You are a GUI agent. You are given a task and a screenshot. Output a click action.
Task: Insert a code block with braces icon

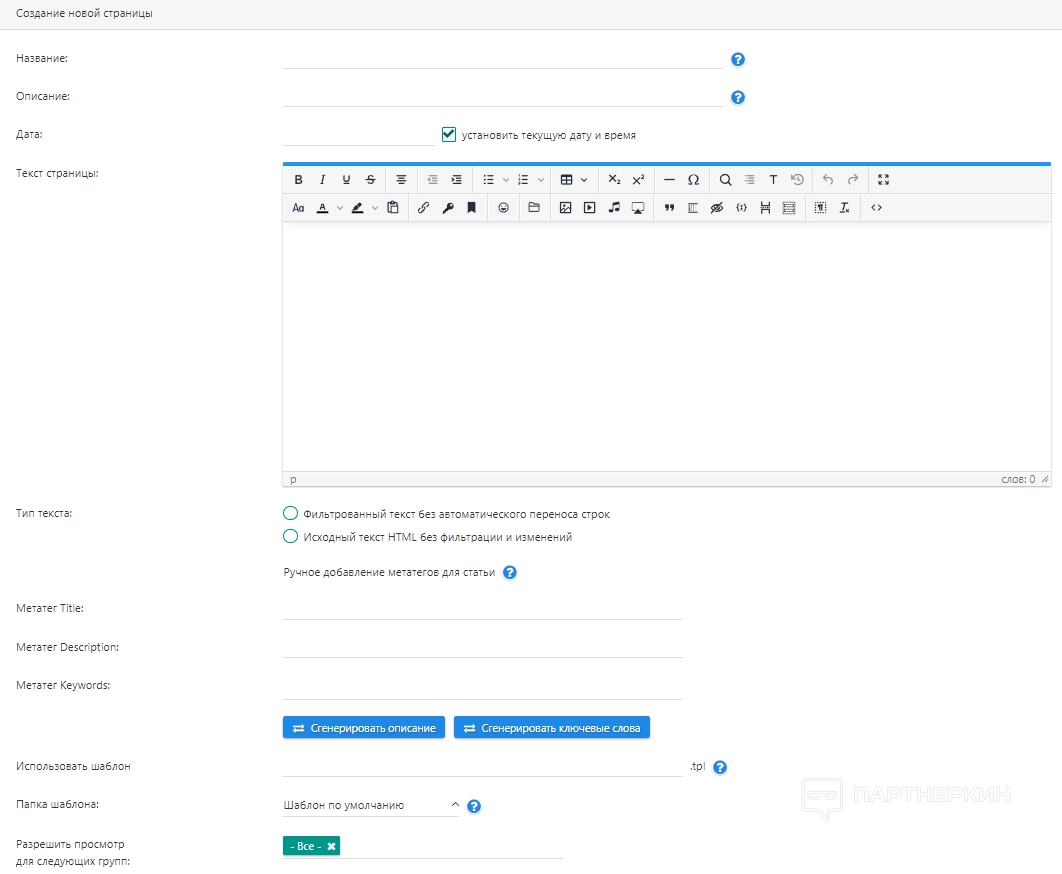click(742, 208)
